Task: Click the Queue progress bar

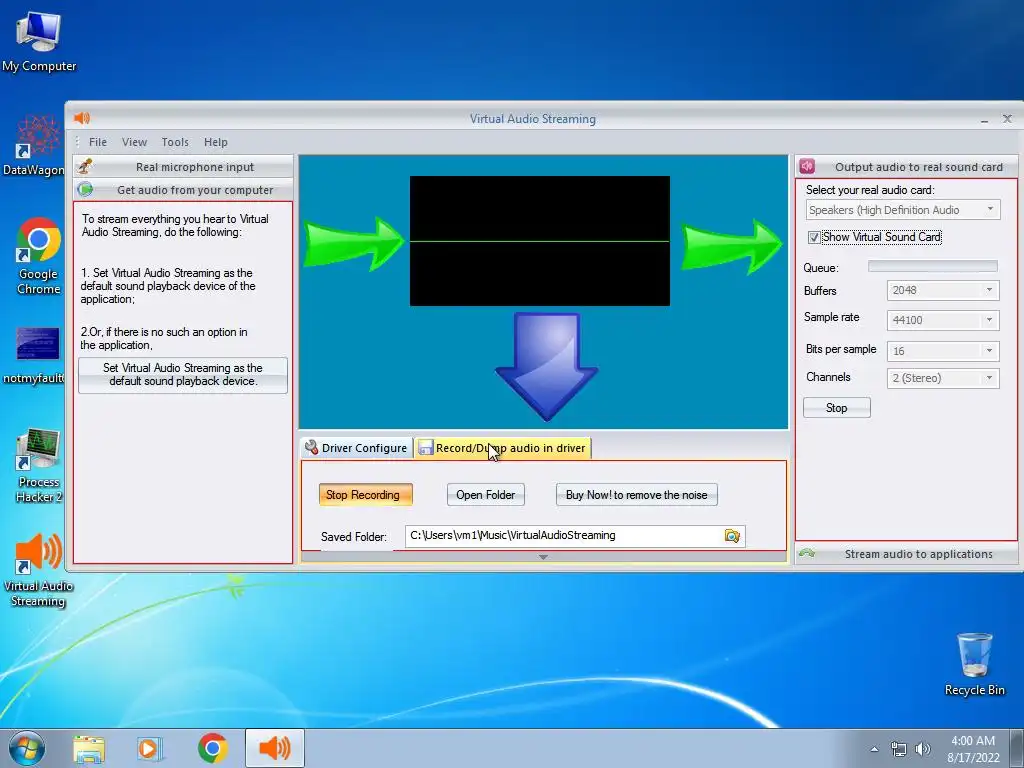Action: pos(933,266)
